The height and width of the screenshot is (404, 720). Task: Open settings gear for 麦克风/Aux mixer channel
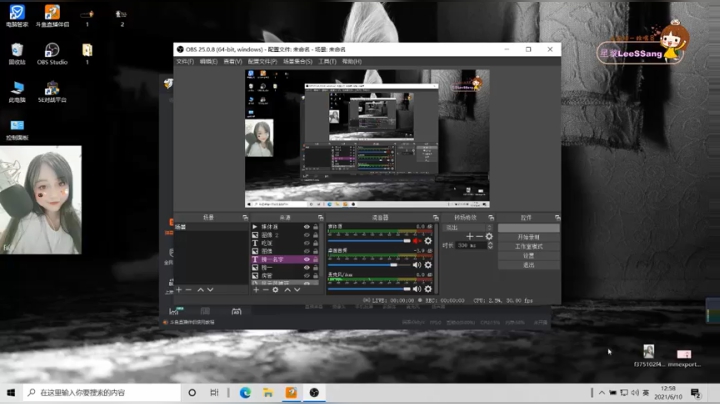tap(428, 289)
